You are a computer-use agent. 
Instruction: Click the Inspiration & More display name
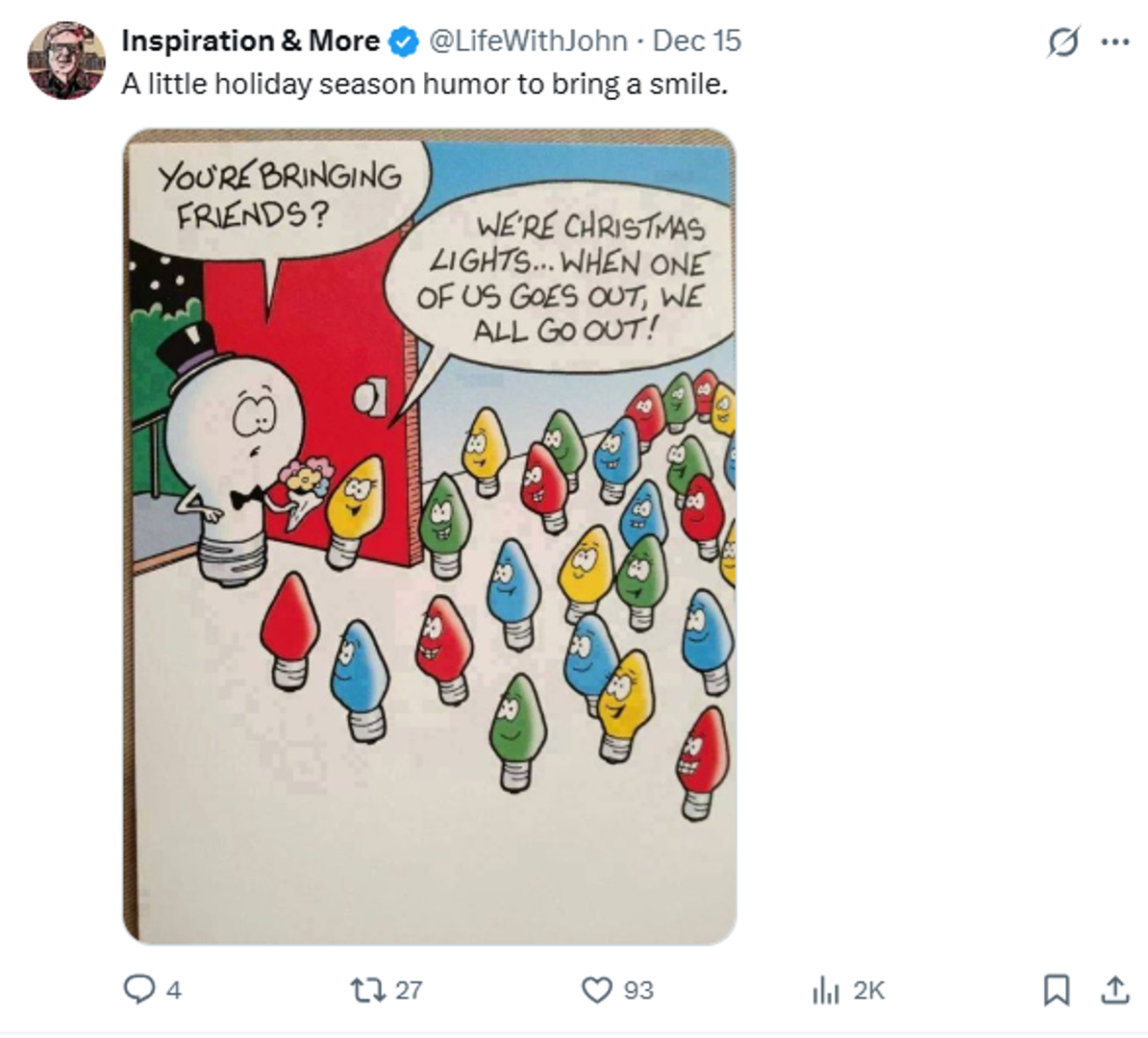[250, 41]
